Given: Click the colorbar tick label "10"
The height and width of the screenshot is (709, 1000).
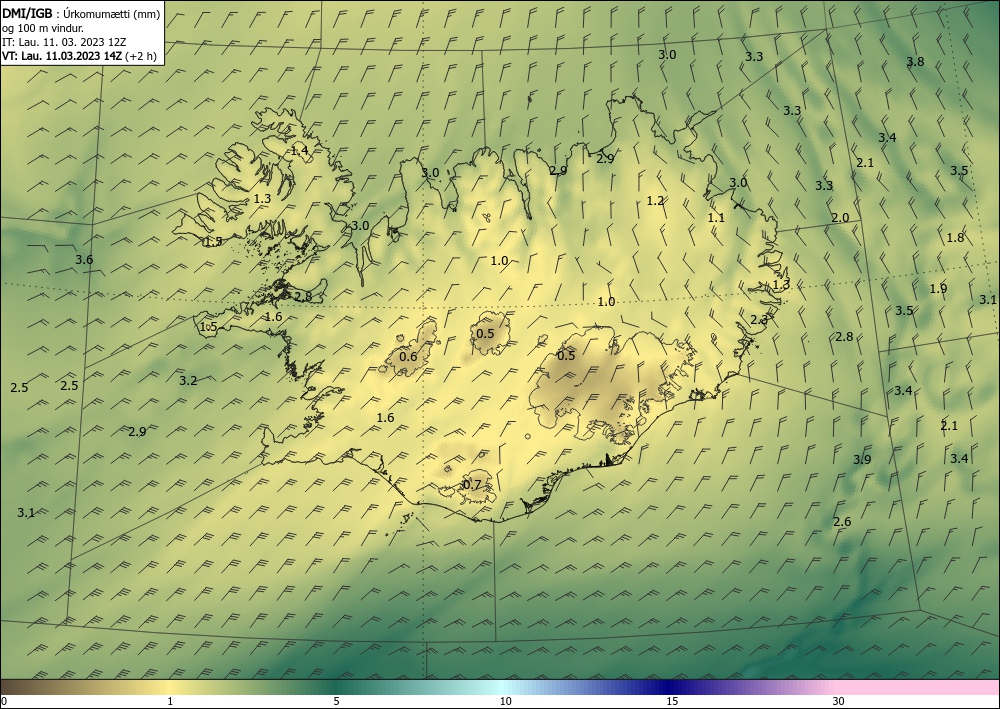Looking at the screenshot, I should [505, 701].
